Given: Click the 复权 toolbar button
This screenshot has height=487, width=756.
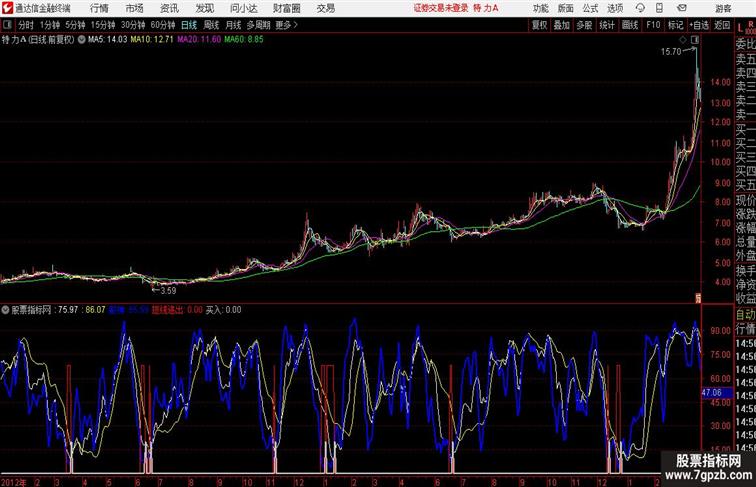Looking at the screenshot, I should (540, 25).
